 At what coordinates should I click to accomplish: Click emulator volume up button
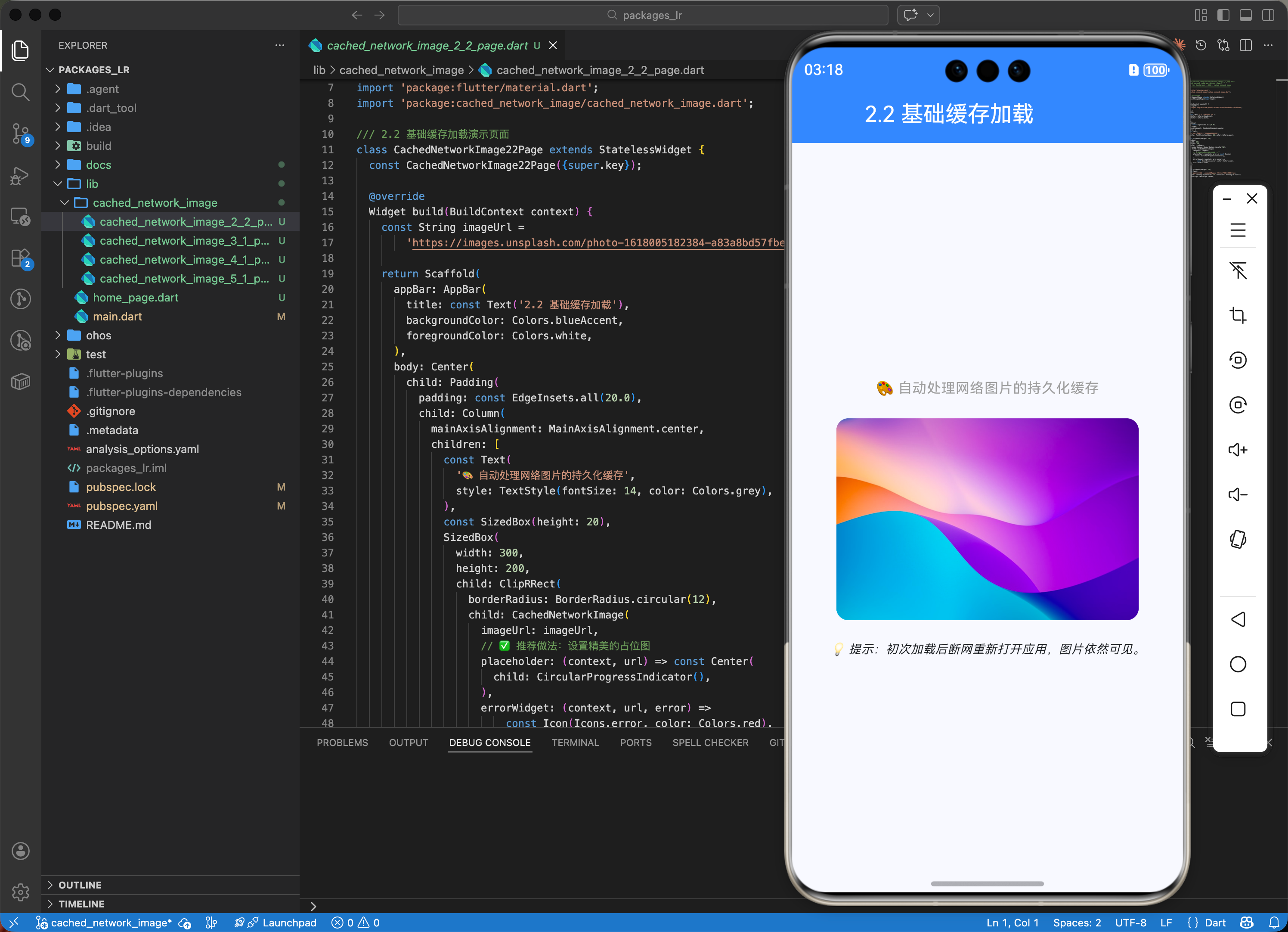point(1238,450)
